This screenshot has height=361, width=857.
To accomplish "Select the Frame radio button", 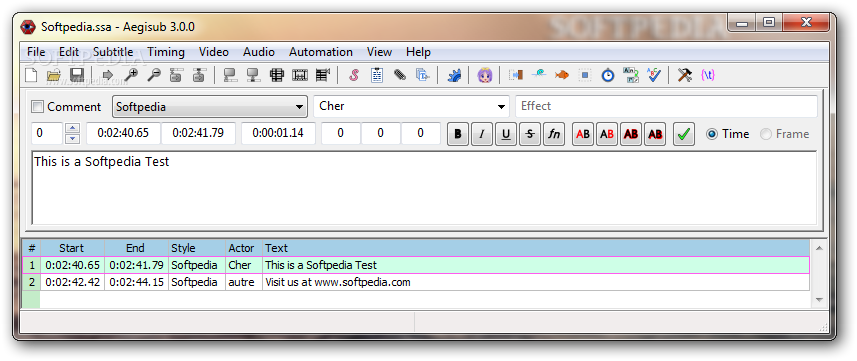I will pos(766,134).
